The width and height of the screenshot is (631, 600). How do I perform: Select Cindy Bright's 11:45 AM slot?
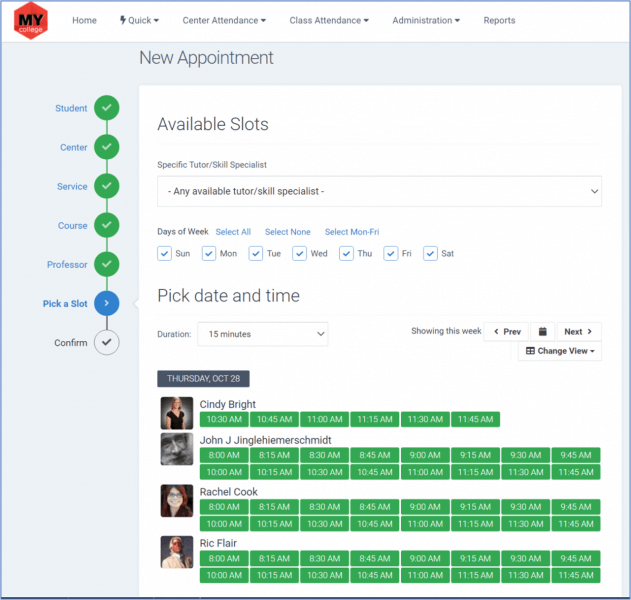pyautogui.click(x=475, y=419)
